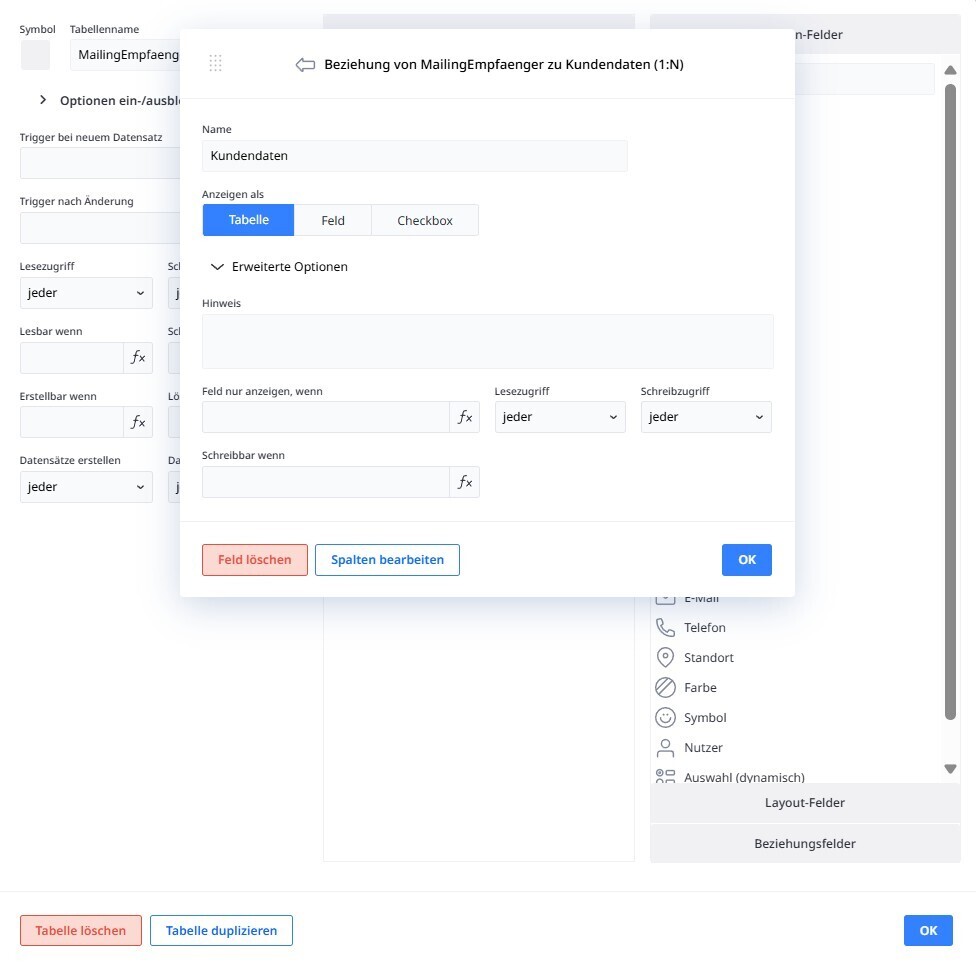Click the Telefon field icon
The height and width of the screenshot is (963, 976).
coord(665,627)
